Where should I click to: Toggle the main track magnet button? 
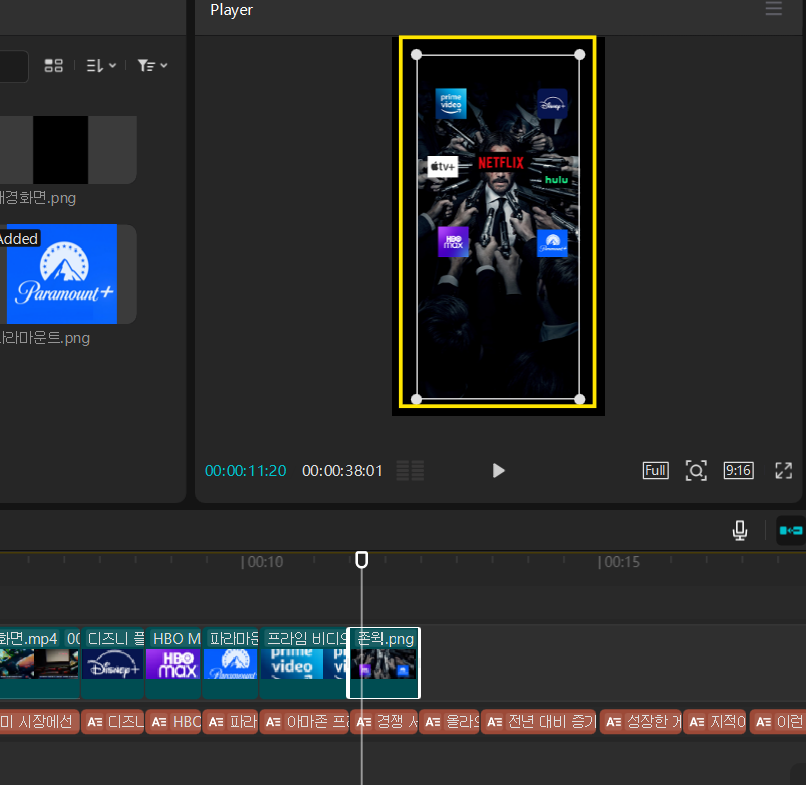tap(791, 531)
